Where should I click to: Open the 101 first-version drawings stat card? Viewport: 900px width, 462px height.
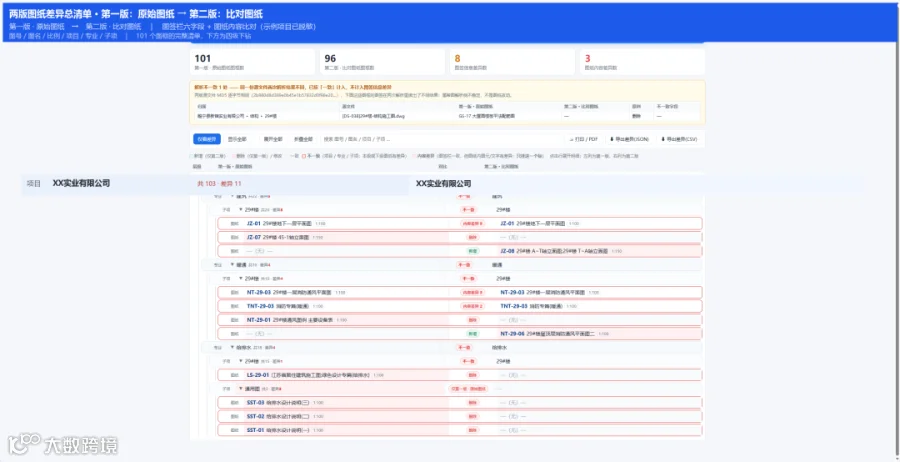pyautogui.click(x=253, y=62)
